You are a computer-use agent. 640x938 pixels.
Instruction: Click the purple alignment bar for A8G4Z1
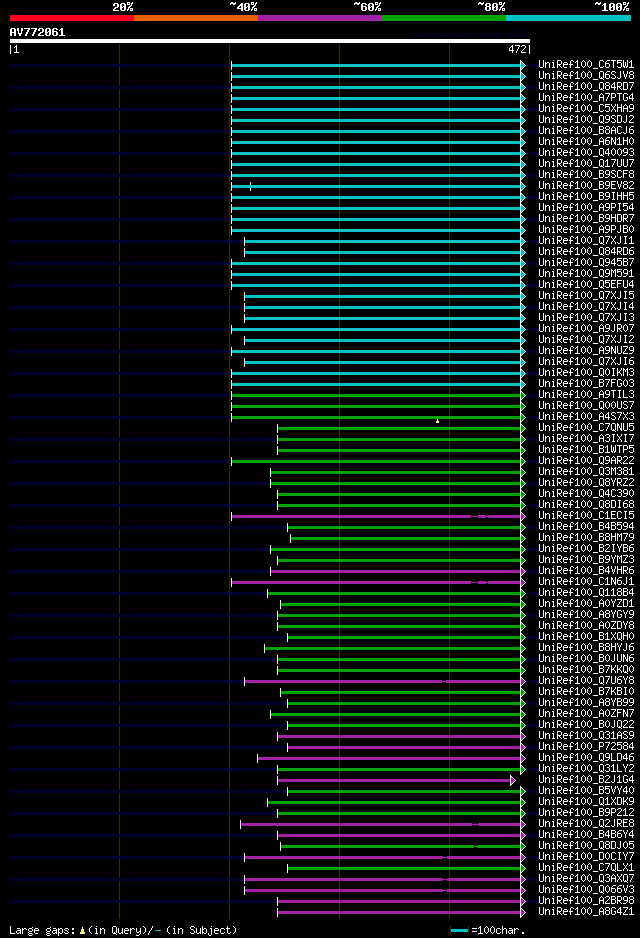[x=399, y=912]
